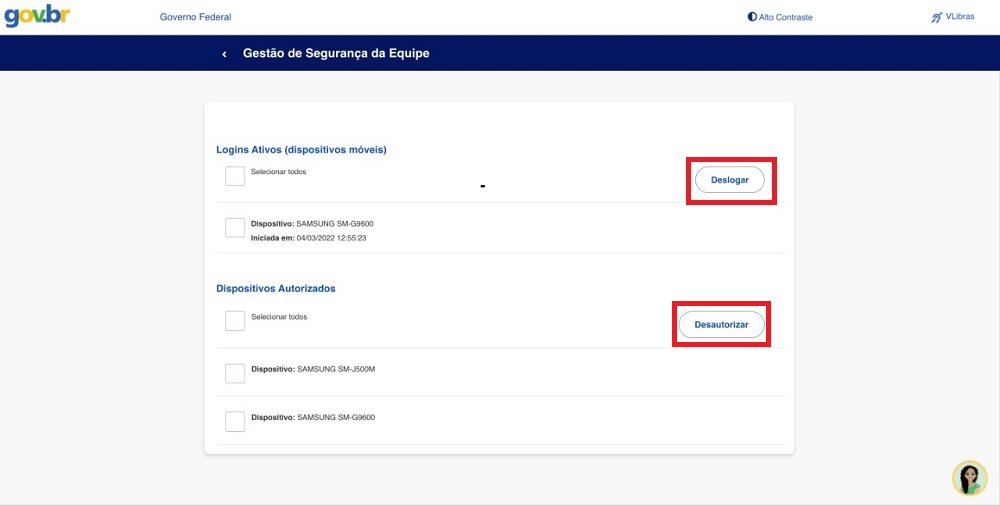Open the virtual assistant avatar
1000x506 pixels.
coord(969,478)
